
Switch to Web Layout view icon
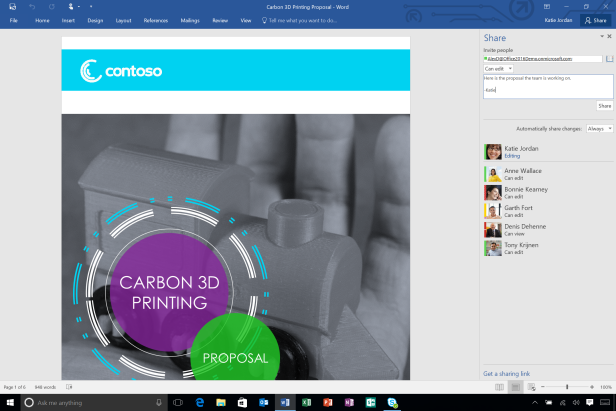(x=532, y=387)
